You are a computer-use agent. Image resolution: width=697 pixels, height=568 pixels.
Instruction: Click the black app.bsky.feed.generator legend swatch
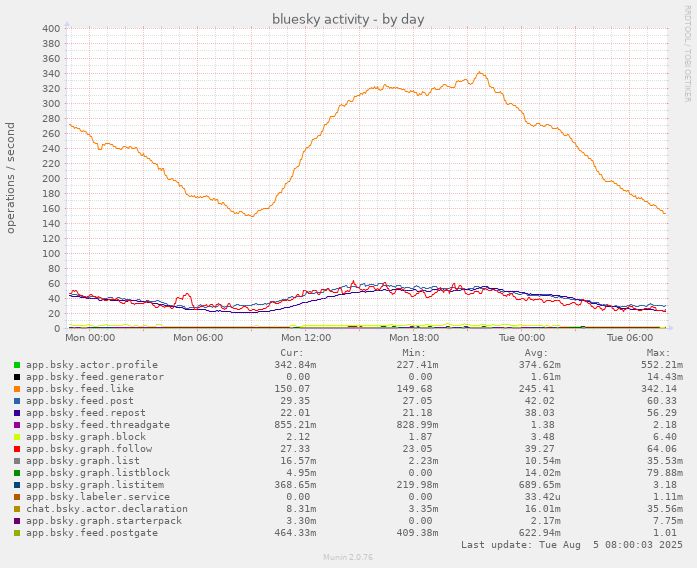17,377
